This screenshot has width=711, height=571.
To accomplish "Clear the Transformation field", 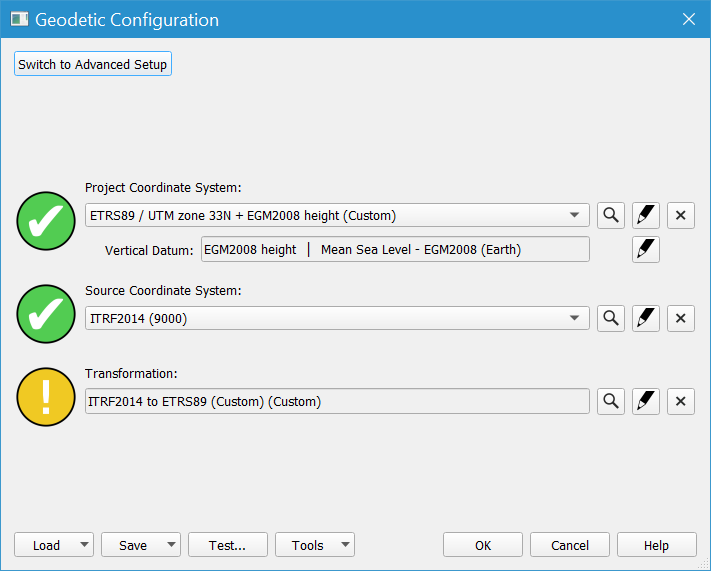I will tap(681, 401).
